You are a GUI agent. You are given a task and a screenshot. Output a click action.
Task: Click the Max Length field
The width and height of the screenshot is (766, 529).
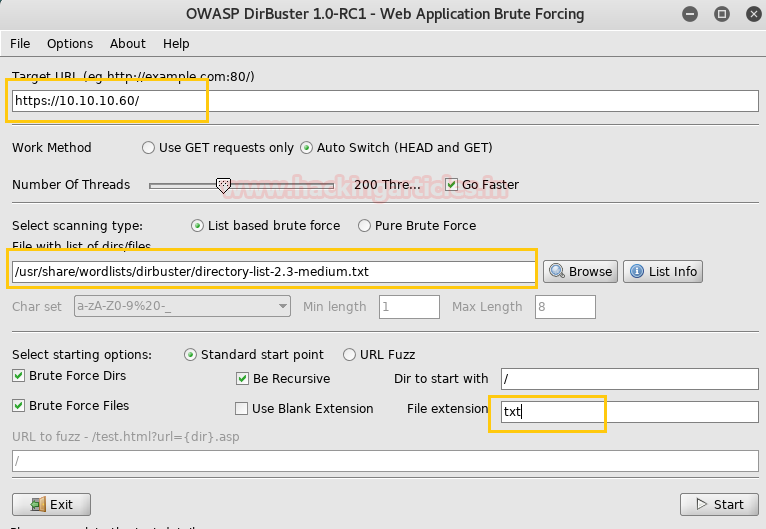tap(565, 307)
